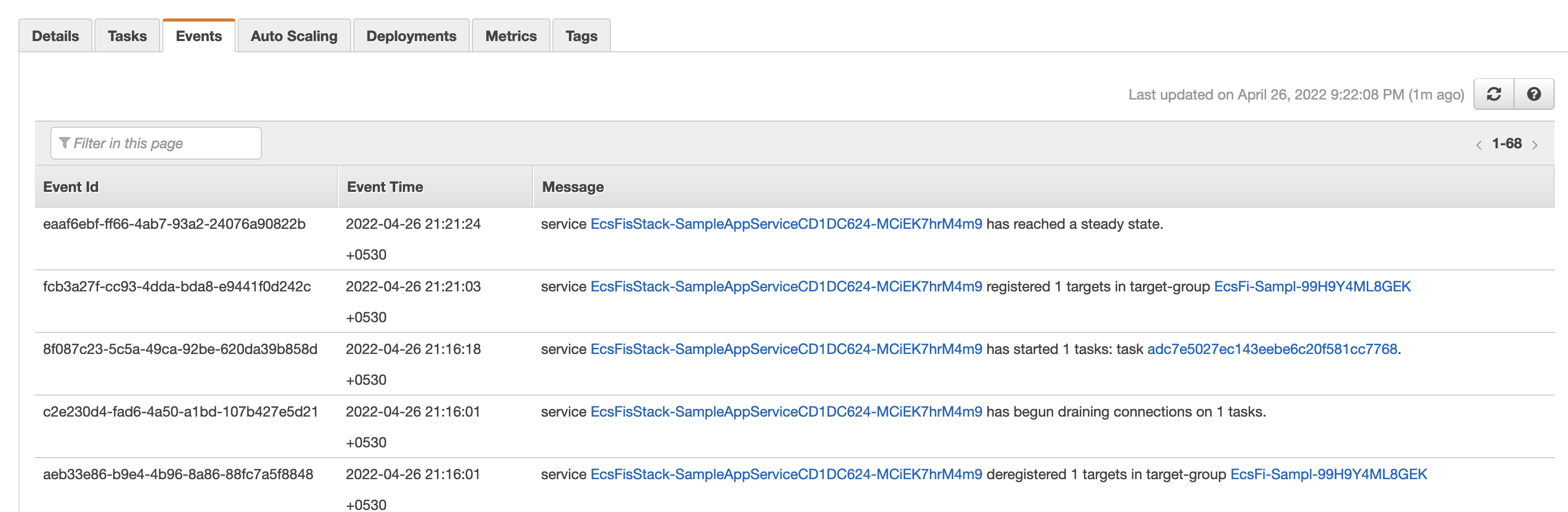This screenshot has width=1568, height=512.
Task: Click the Event Id column header
Action: (71, 187)
